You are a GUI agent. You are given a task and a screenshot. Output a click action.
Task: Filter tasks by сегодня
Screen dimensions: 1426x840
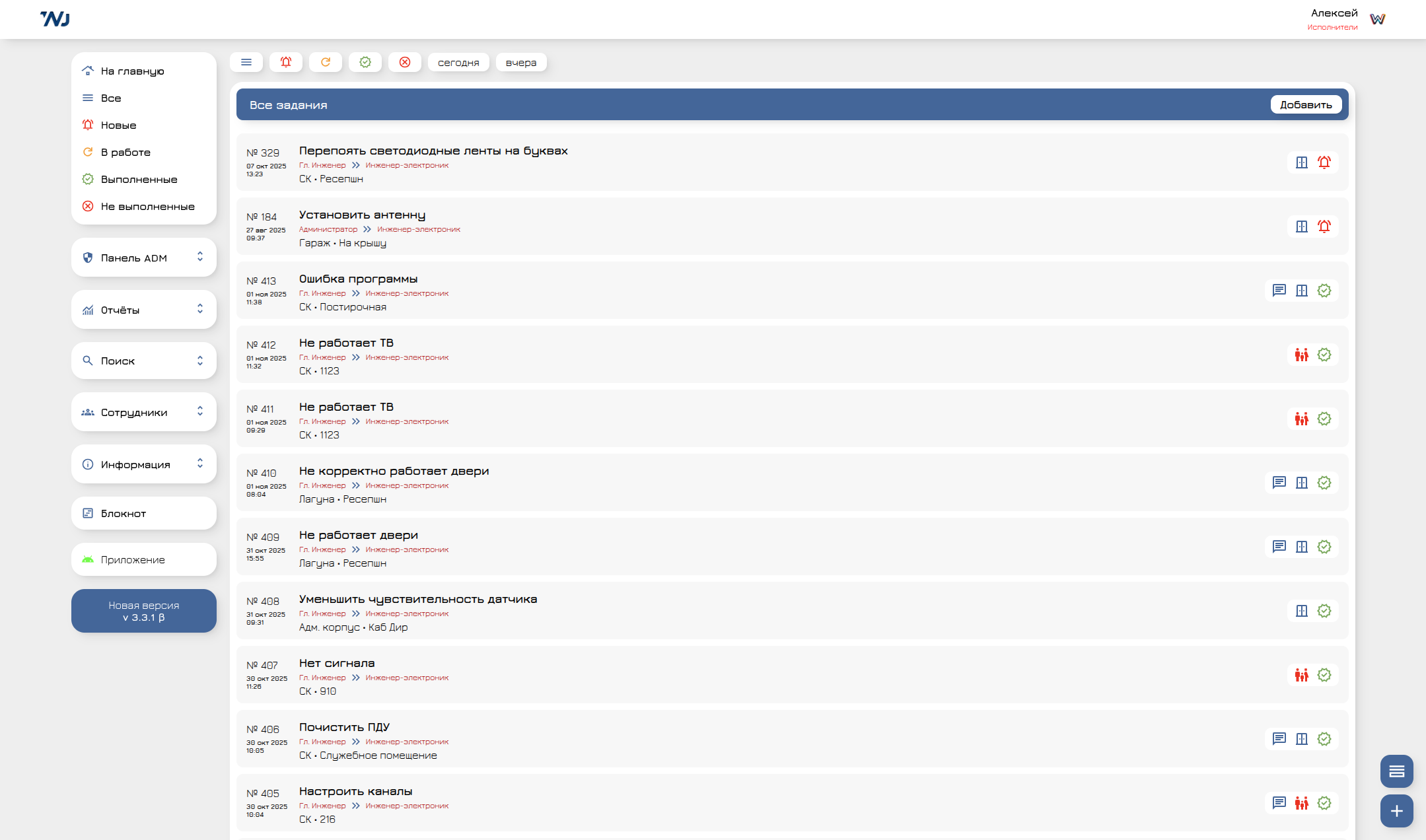458,62
